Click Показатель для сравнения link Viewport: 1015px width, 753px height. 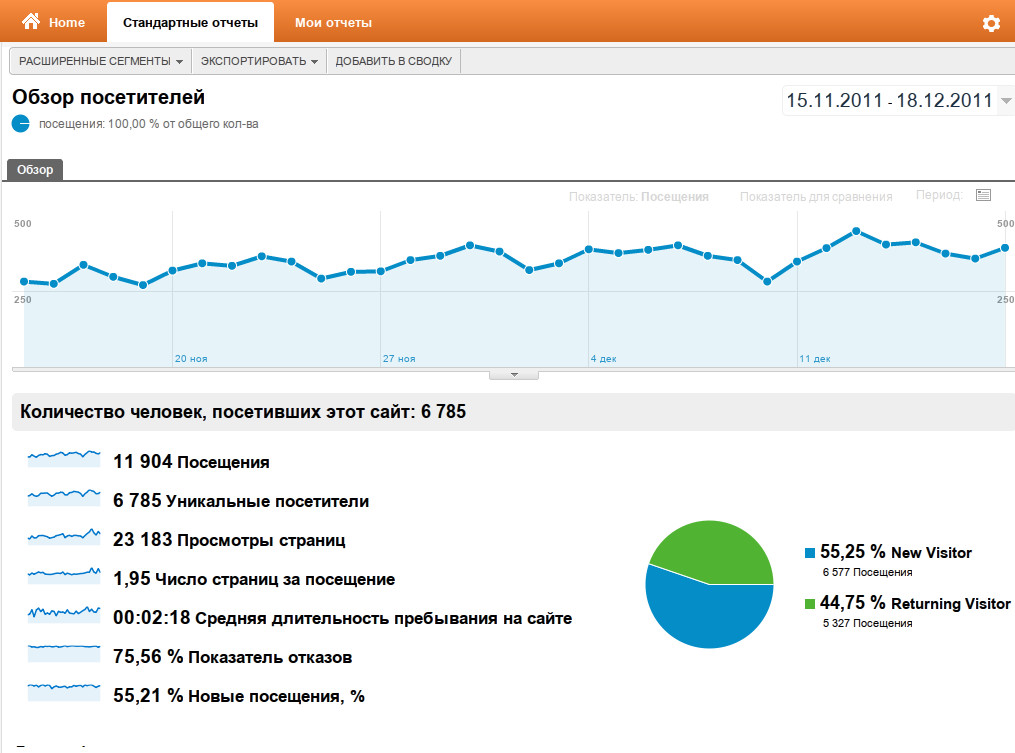tap(816, 197)
